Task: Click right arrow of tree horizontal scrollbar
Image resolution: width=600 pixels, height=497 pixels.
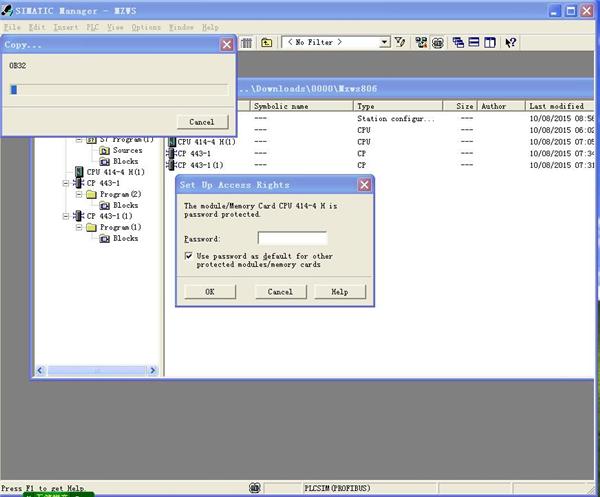Action: (153, 370)
